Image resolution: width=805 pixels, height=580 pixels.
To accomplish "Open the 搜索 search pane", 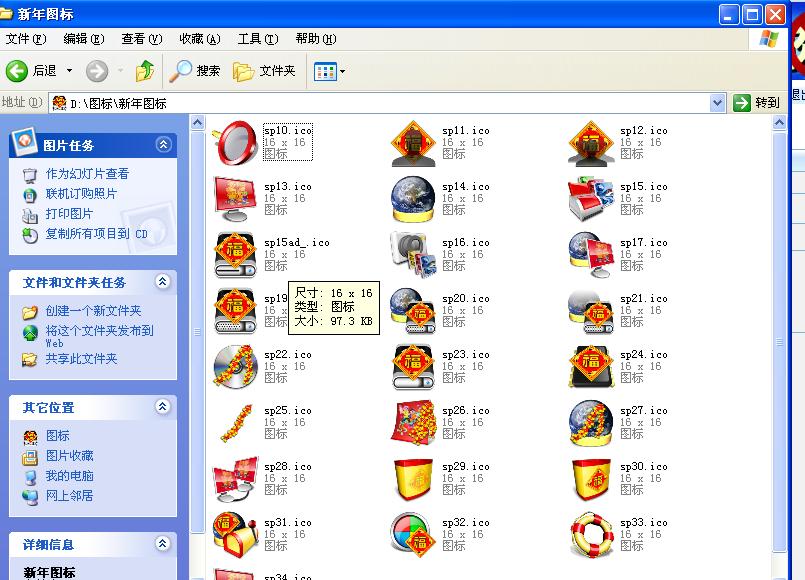I will pyautogui.click(x=195, y=71).
